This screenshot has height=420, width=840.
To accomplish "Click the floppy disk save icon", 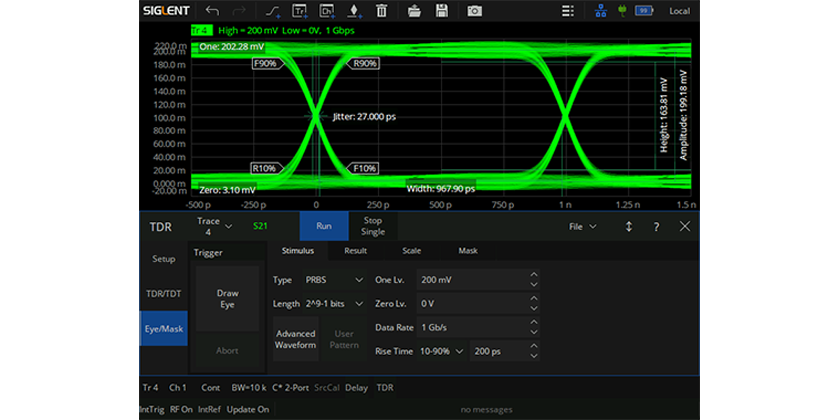I will pos(441,11).
